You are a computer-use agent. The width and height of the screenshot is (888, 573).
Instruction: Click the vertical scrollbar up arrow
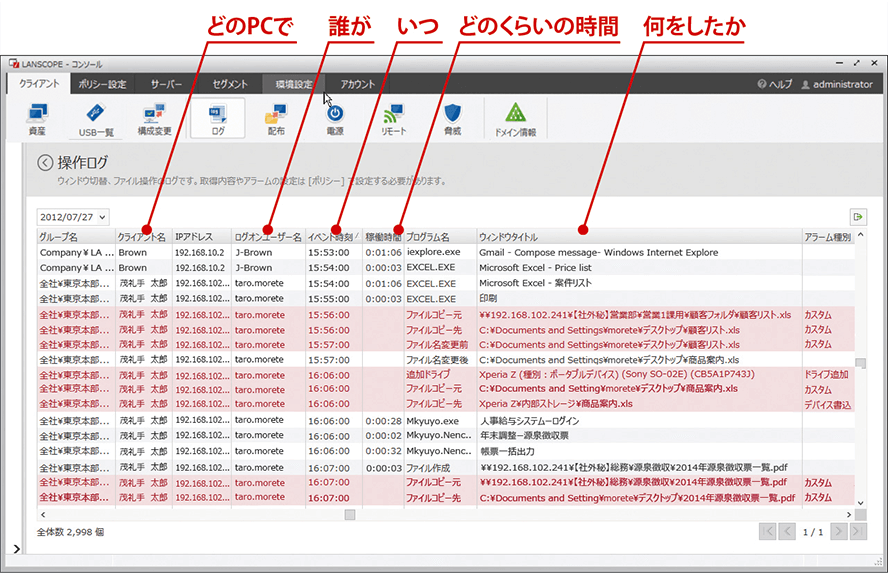point(860,235)
